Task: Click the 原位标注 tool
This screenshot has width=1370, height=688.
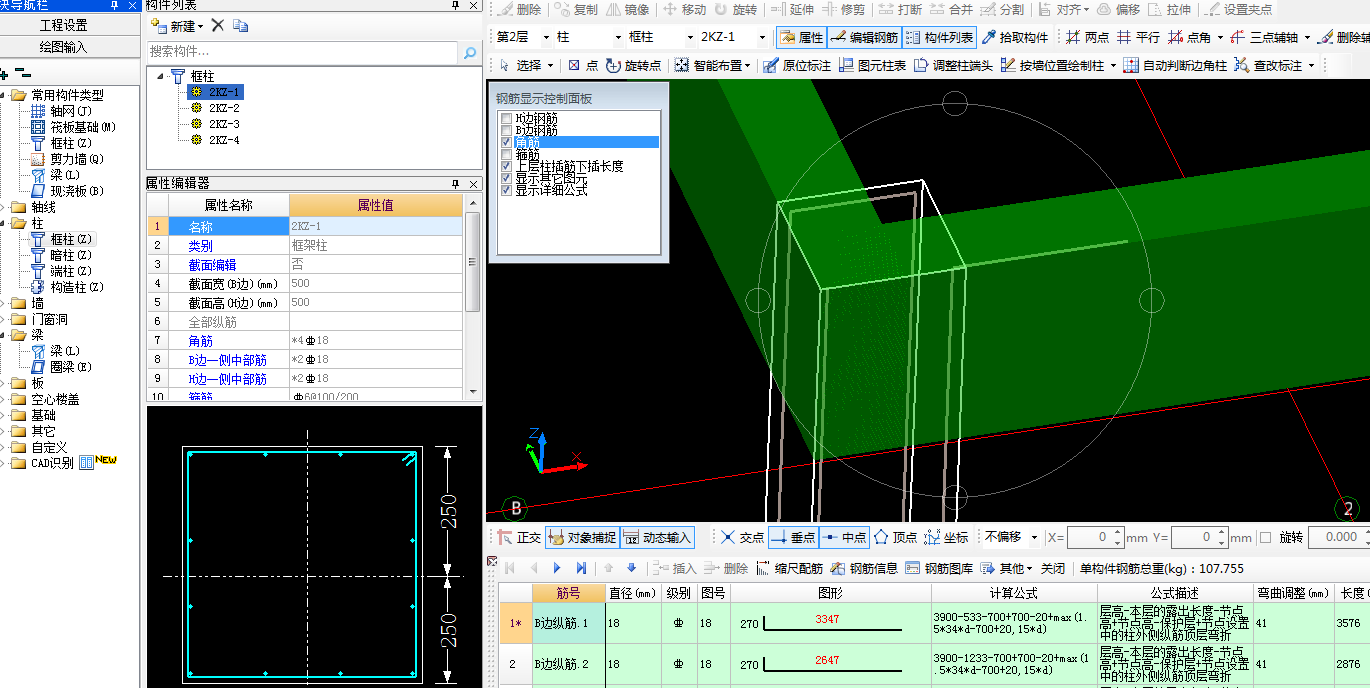Action: tap(796, 65)
